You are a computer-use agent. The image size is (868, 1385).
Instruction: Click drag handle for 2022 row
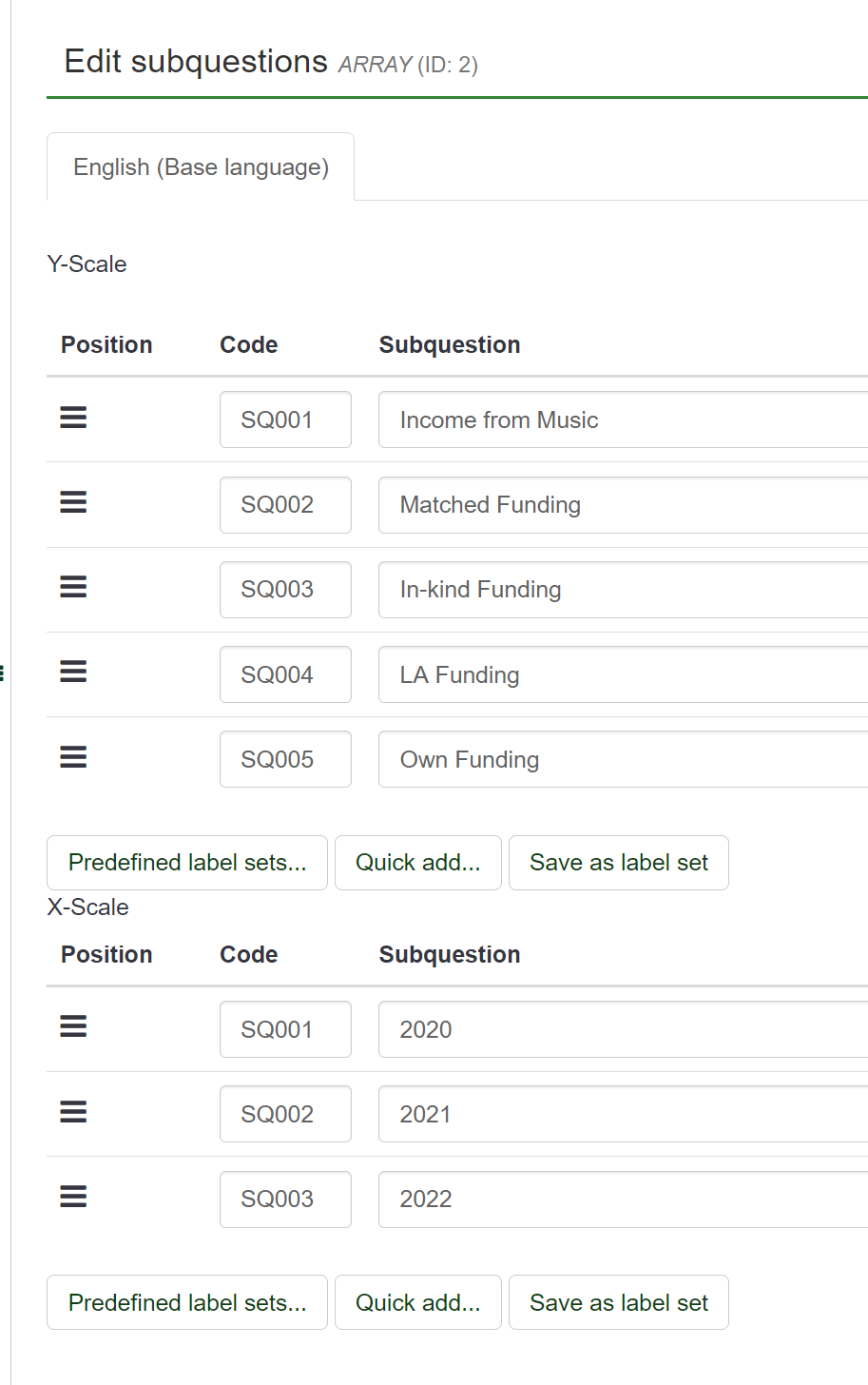pyautogui.click(x=73, y=1197)
